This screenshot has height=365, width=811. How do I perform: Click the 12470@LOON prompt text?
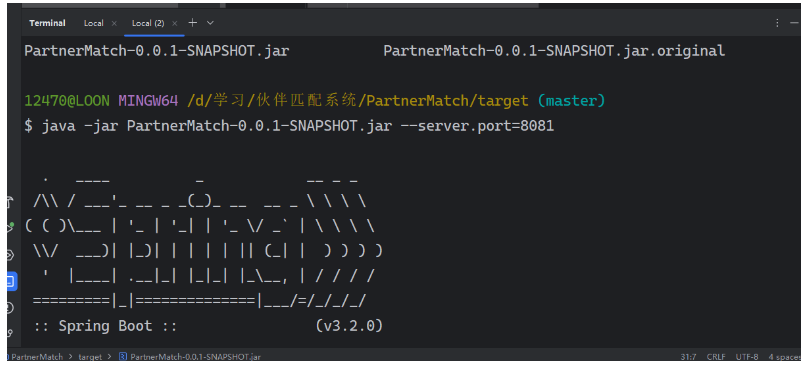67,100
